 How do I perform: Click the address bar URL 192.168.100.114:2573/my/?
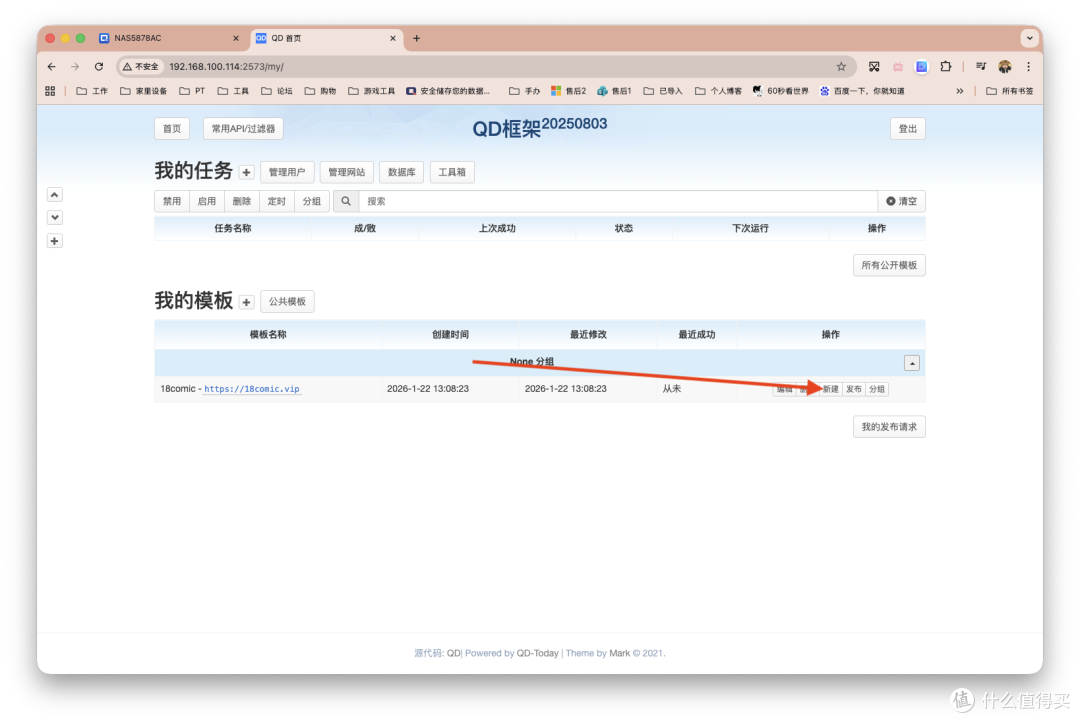227,67
